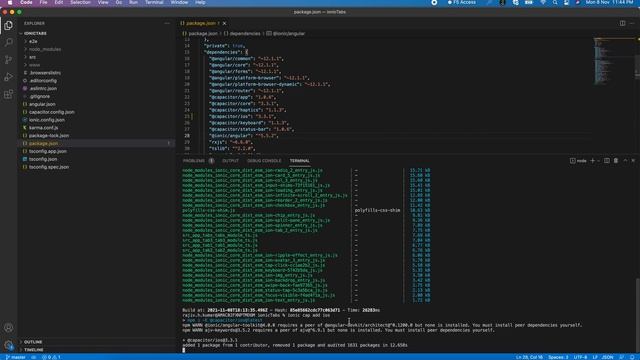The width and height of the screenshot is (640, 360).
Task: Open the Selection menu
Action: [x=80, y=2]
